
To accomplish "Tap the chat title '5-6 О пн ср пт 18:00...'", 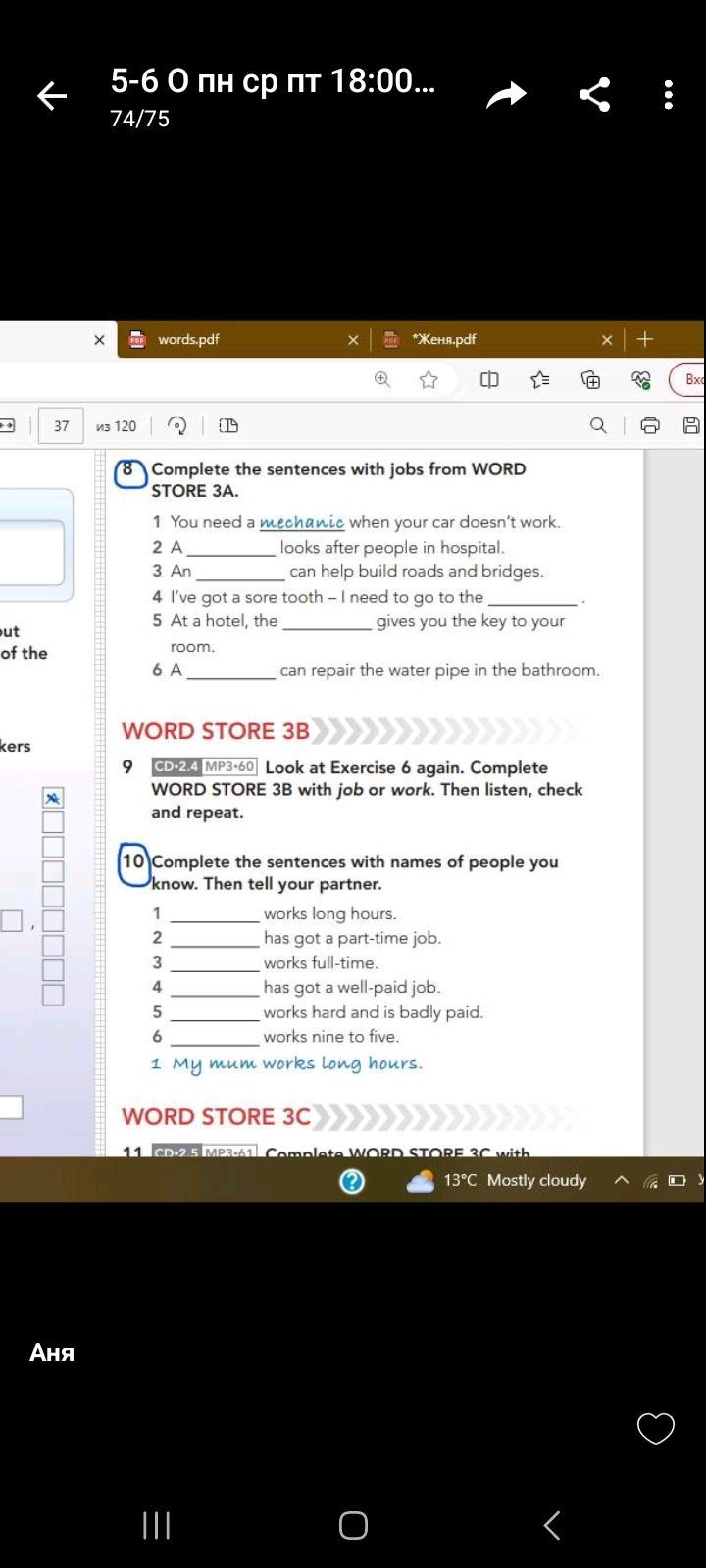I will click(x=273, y=81).
